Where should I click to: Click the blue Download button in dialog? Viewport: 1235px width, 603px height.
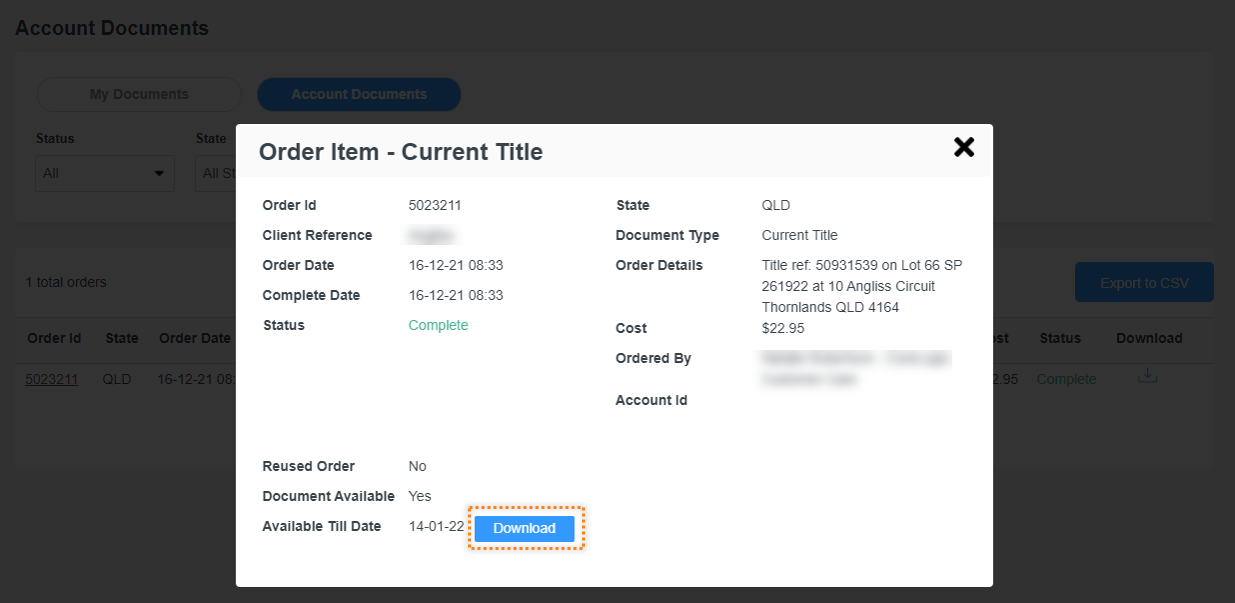525,528
